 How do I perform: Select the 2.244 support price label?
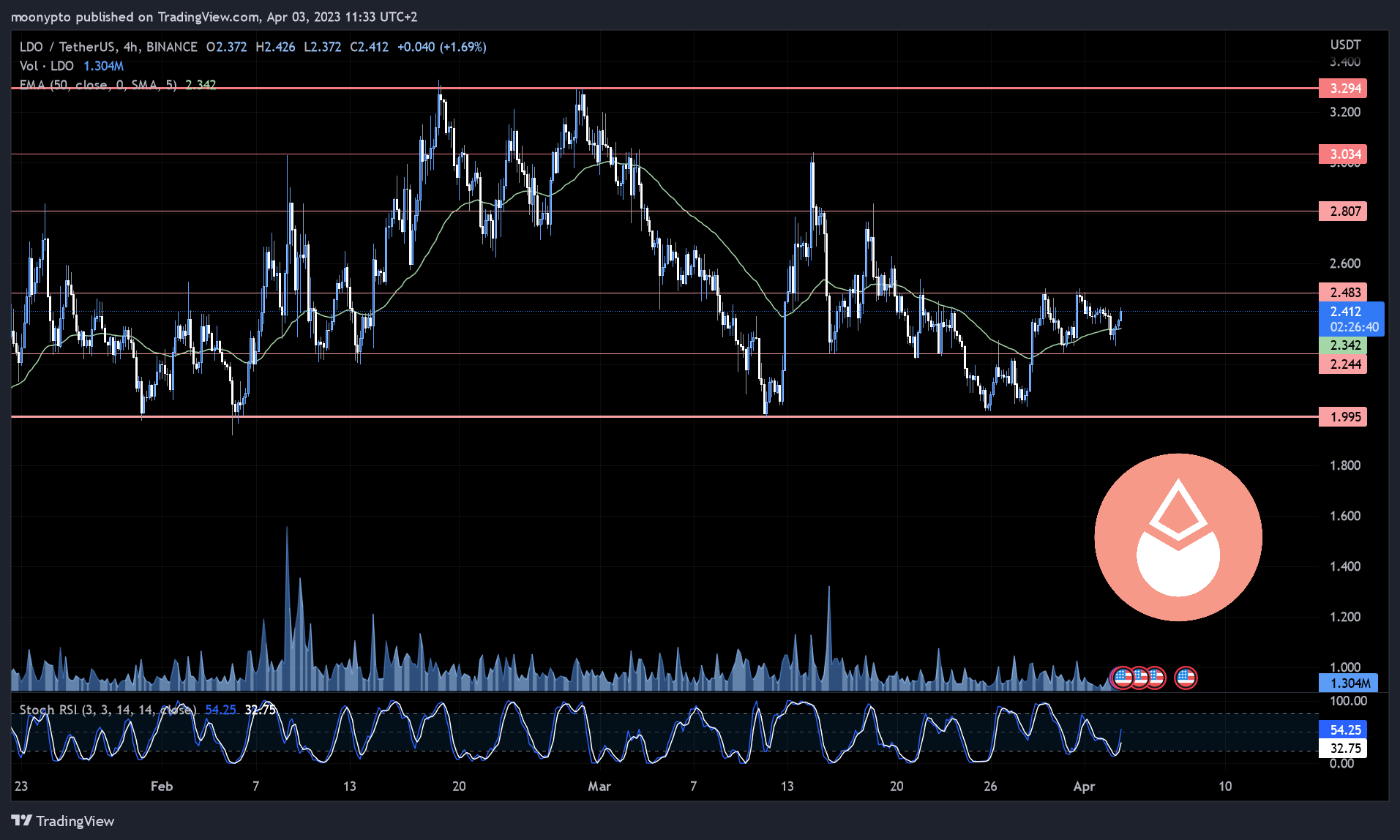click(1343, 364)
